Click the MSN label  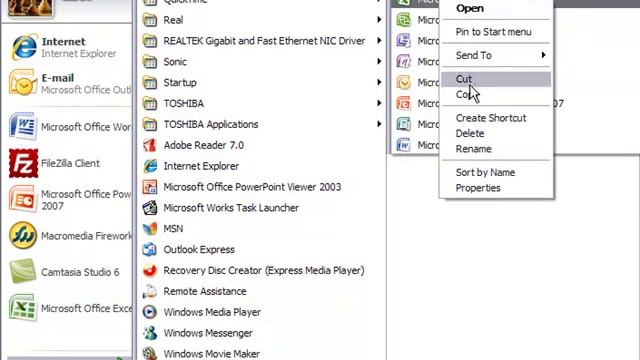[x=173, y=229]
